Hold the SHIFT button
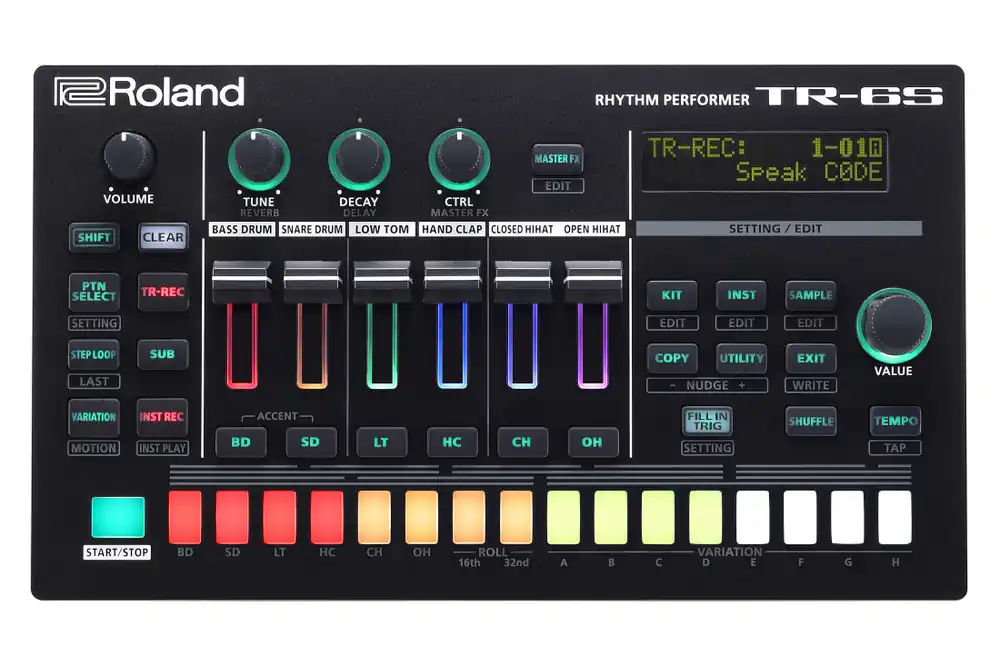Viewport: 1000px width, 666px height. 94,238
